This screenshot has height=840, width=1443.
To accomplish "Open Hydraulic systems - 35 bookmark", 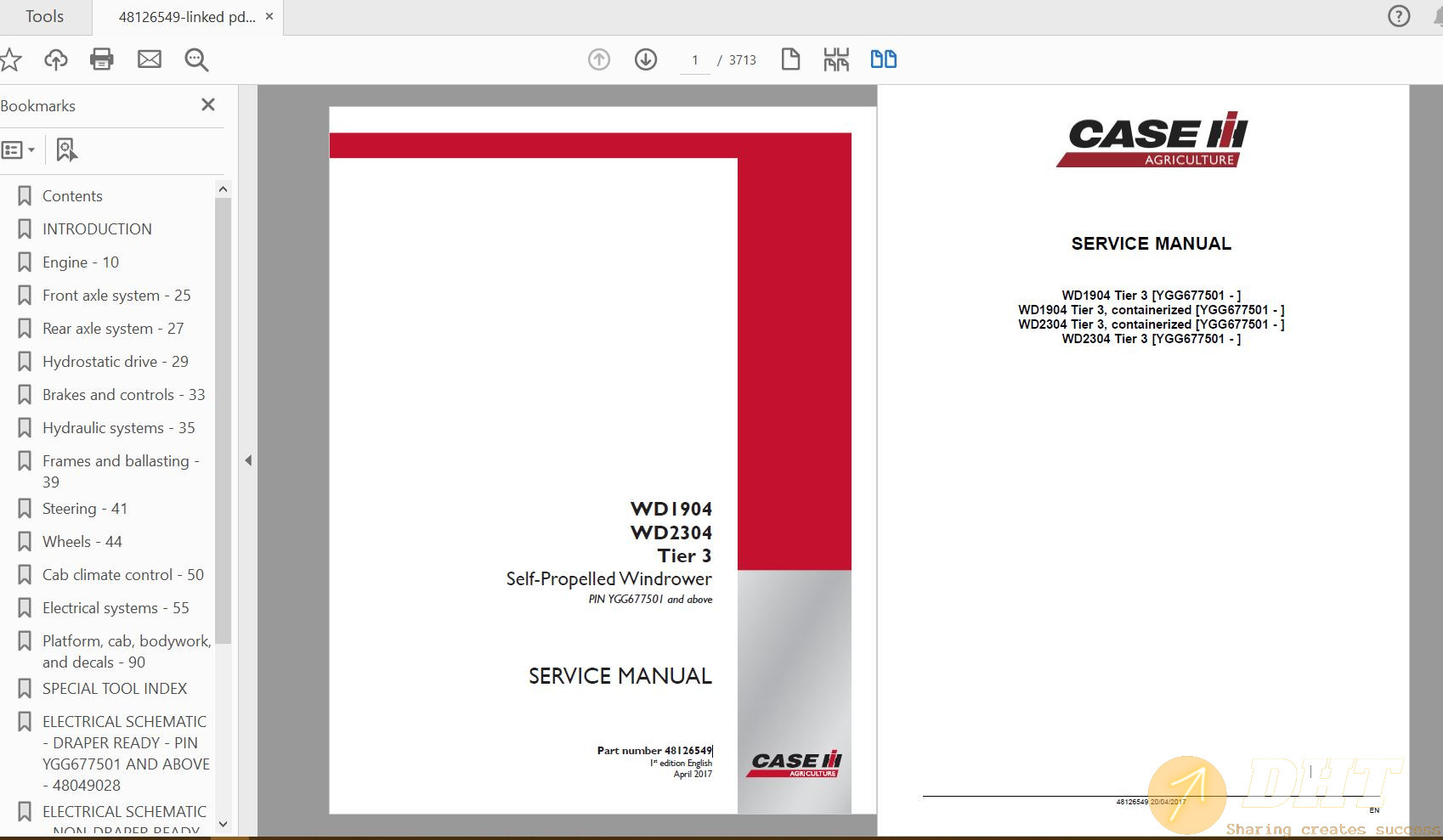I will 119,428.
